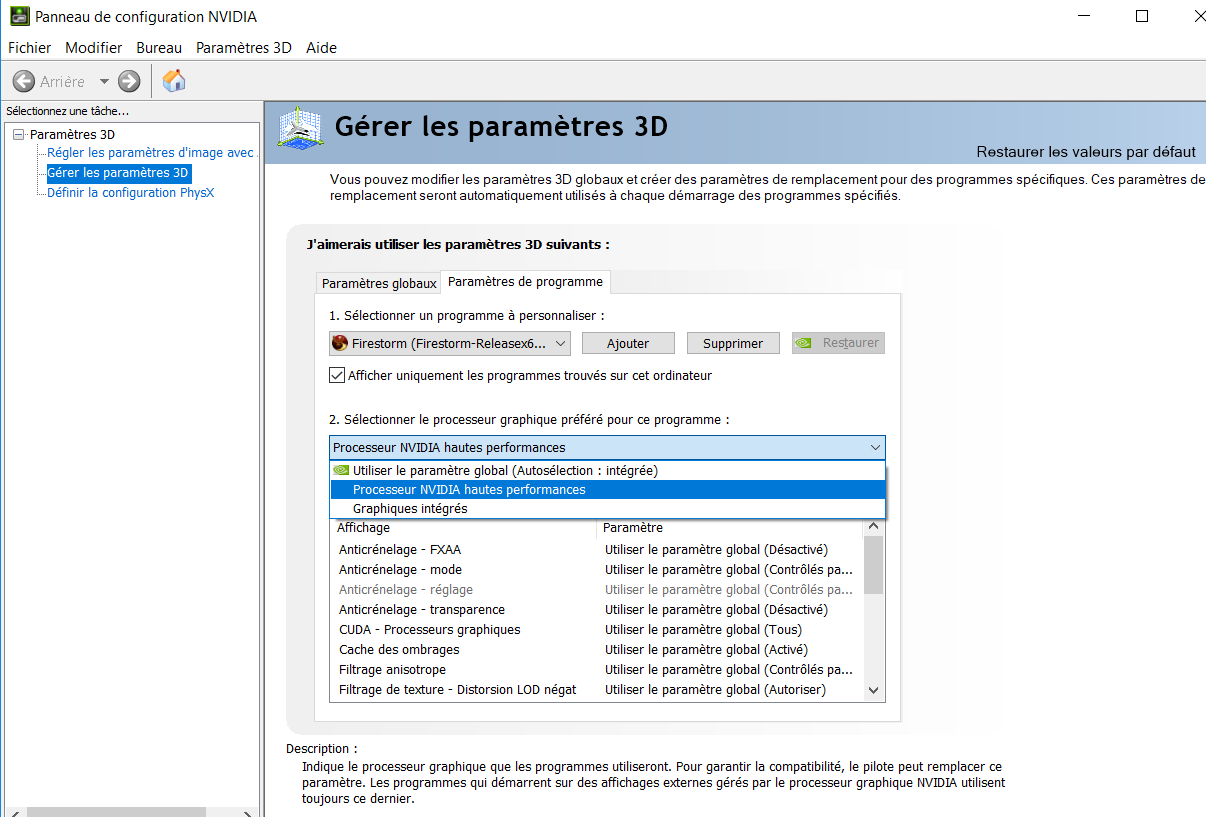Collapse the Paramètres 3D tree node
Image resolution: width=1206 pixels, height=817 pixels.
(18, 134)
